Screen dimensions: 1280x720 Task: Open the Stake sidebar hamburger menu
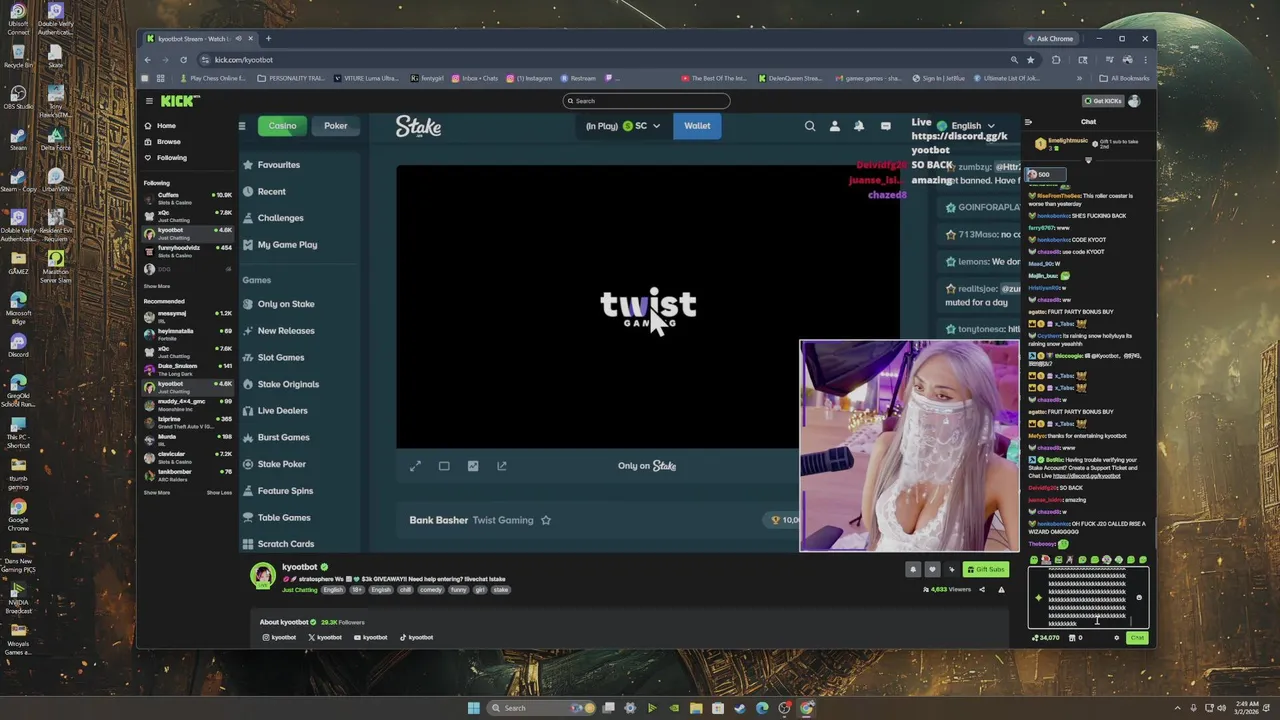click(242, 126)
